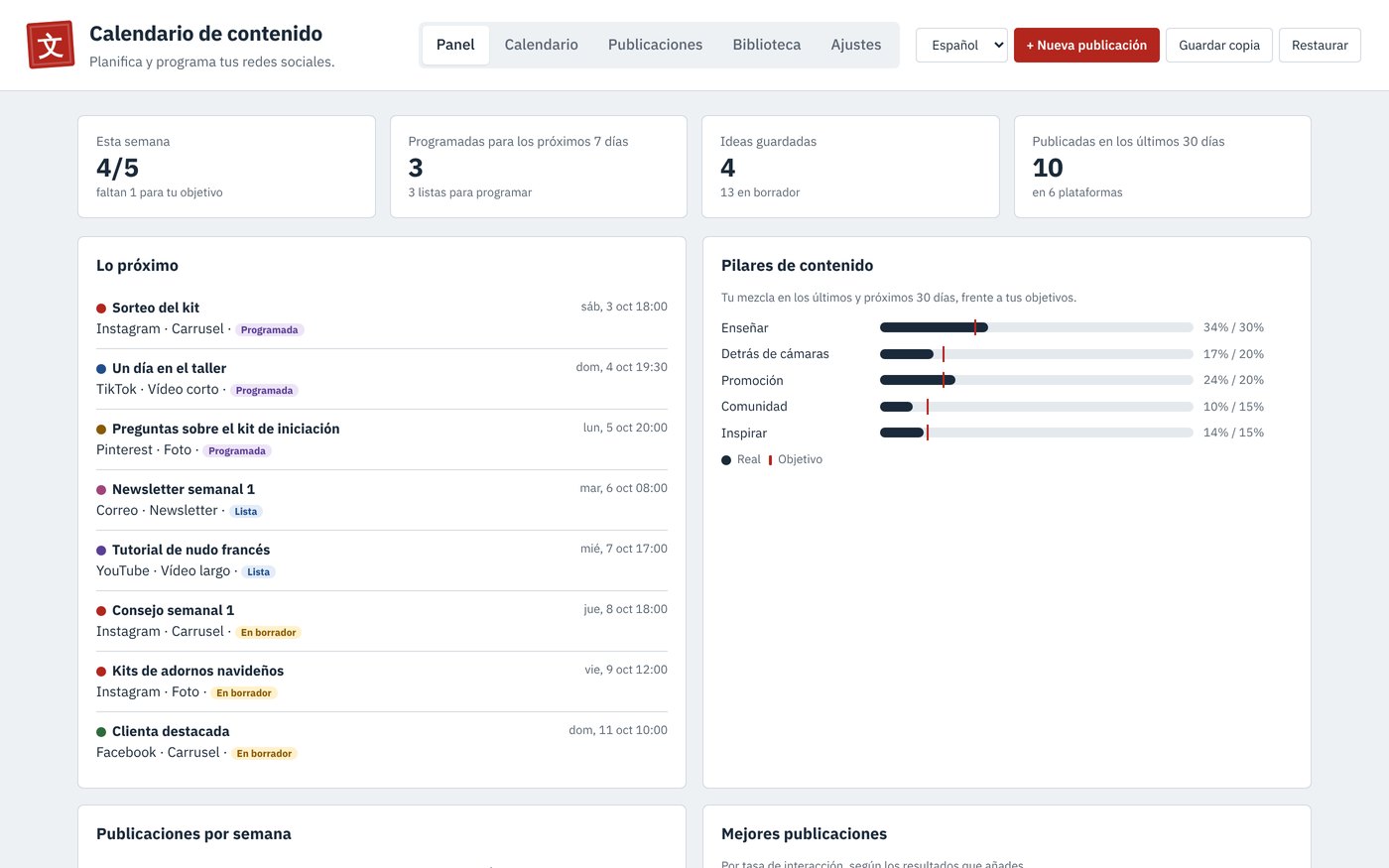Click the Detrás de cámaras progress bar

[x=1037, y=354]
